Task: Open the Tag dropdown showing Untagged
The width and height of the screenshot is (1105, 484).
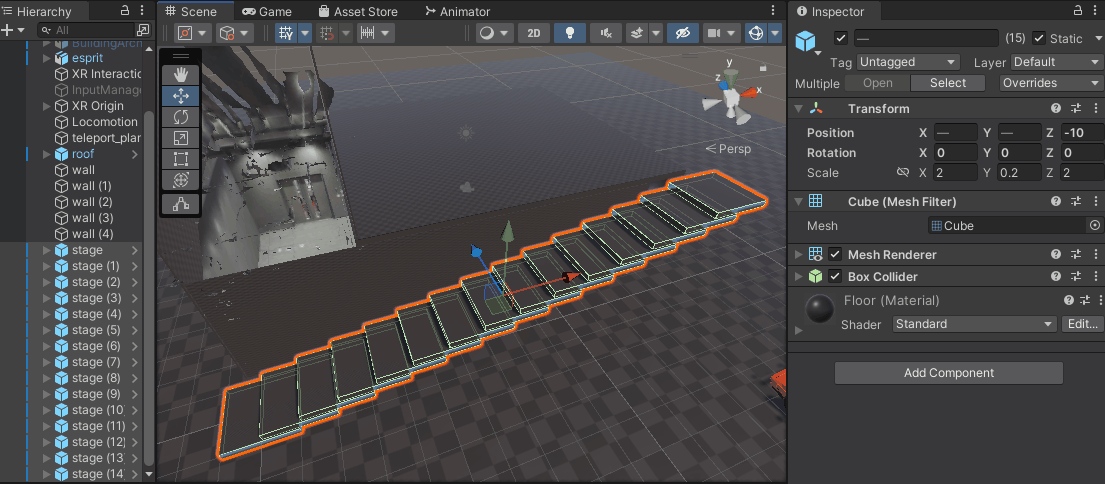Action: (908, 62)
